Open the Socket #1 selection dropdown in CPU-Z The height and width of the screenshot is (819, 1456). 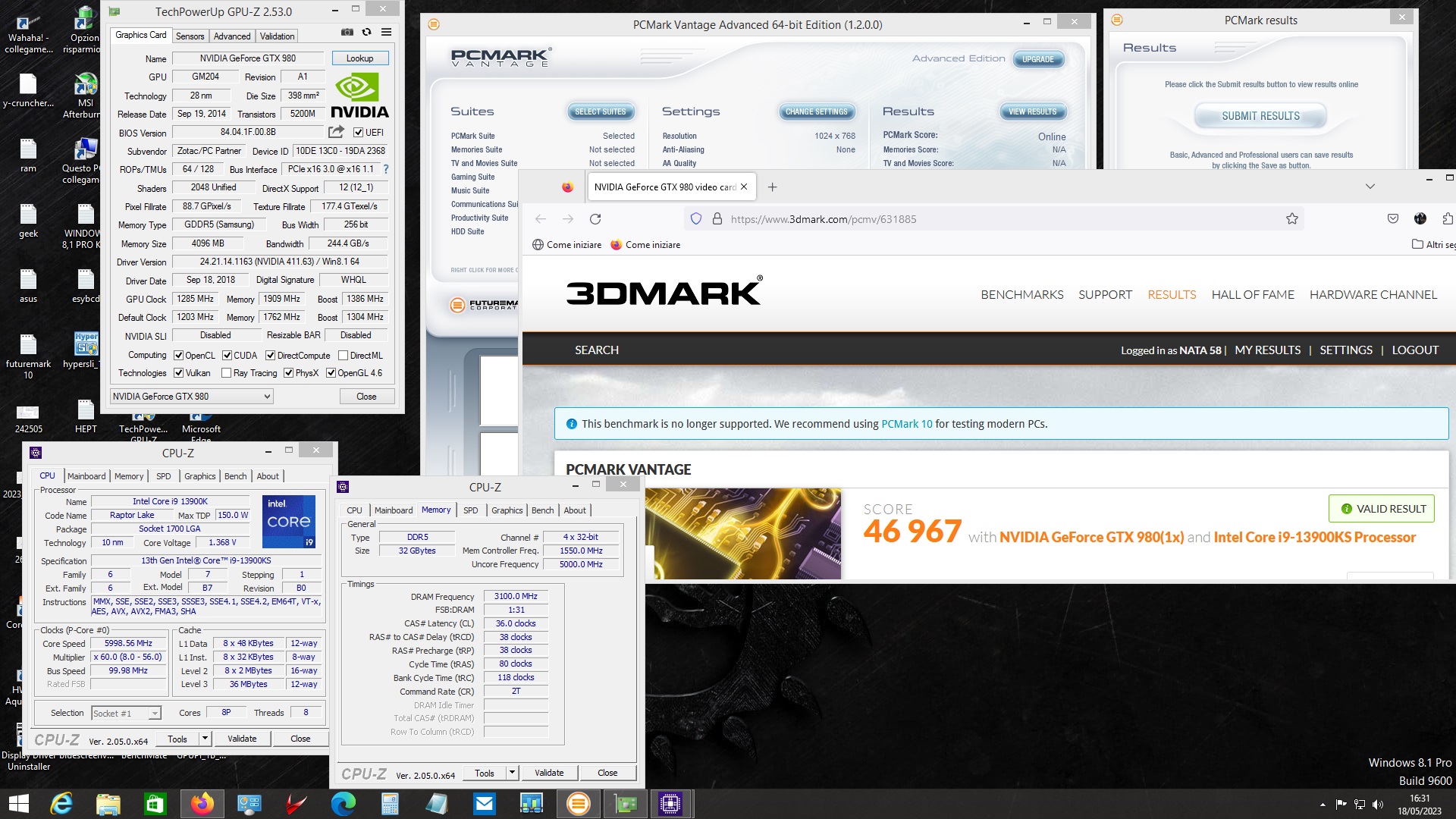(x=127, y=714)
